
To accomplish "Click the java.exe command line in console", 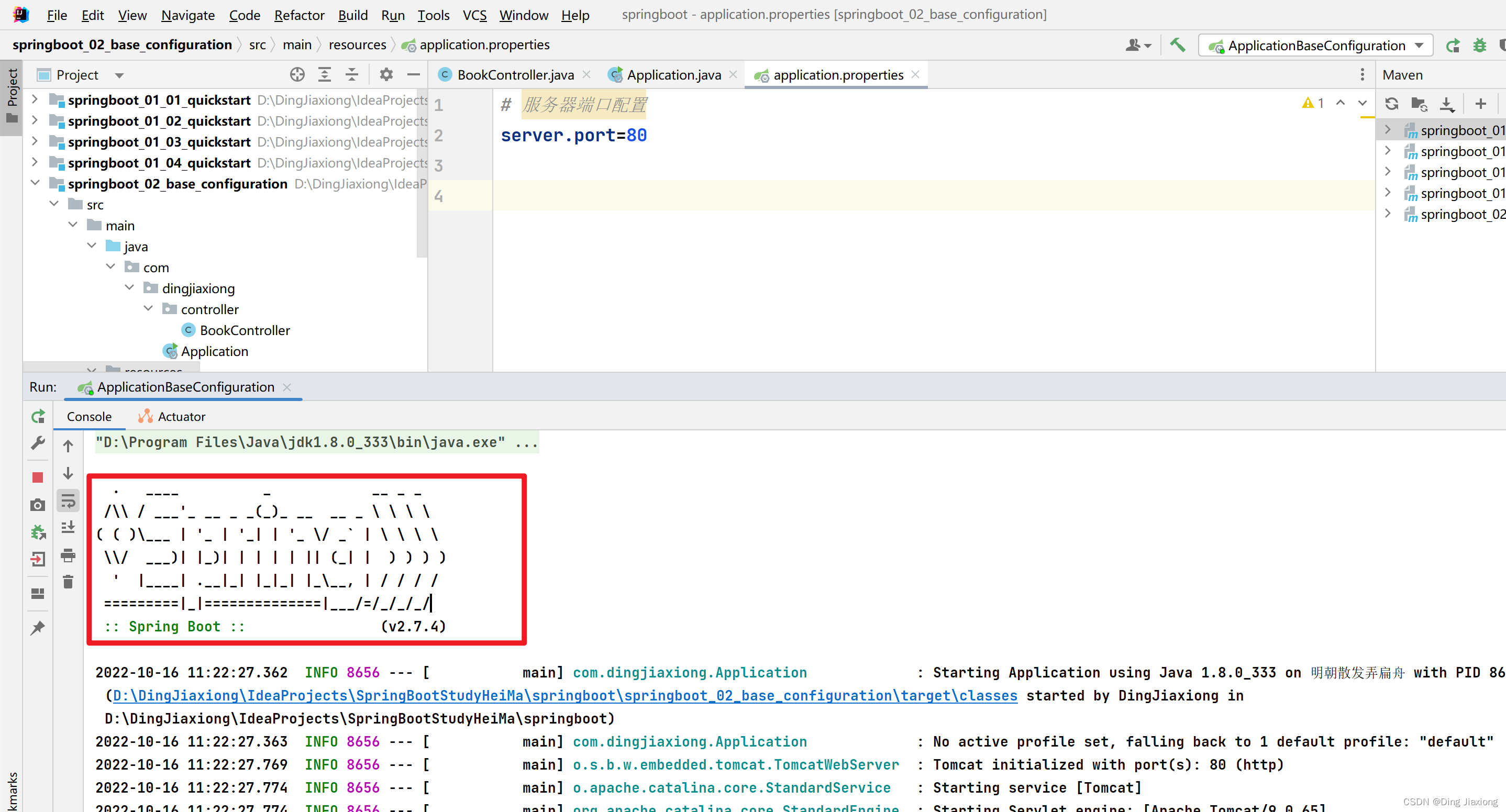I will (316, 442).
